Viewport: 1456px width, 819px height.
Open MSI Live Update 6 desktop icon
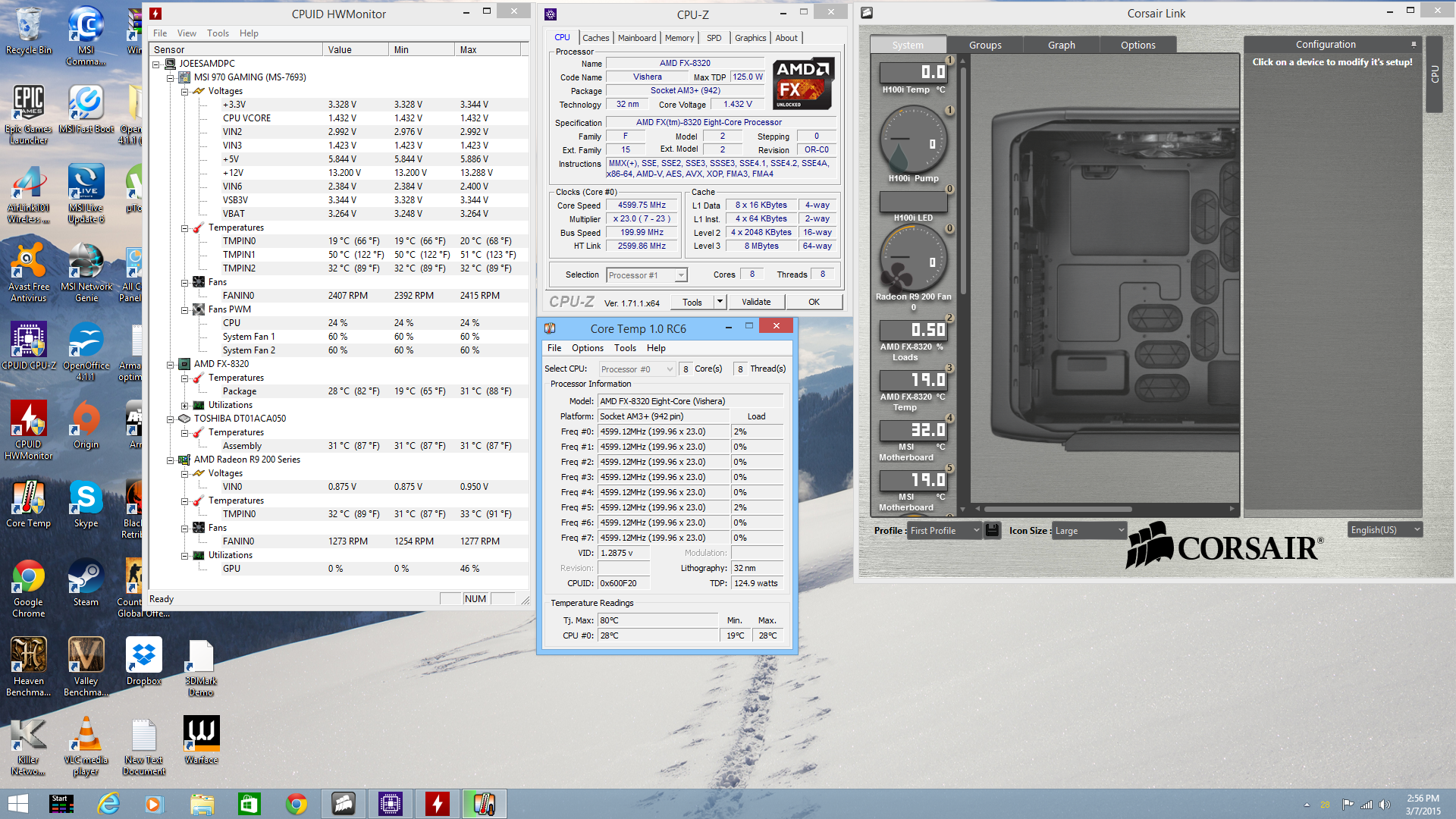pyautogui.click(x=86, y=193)
